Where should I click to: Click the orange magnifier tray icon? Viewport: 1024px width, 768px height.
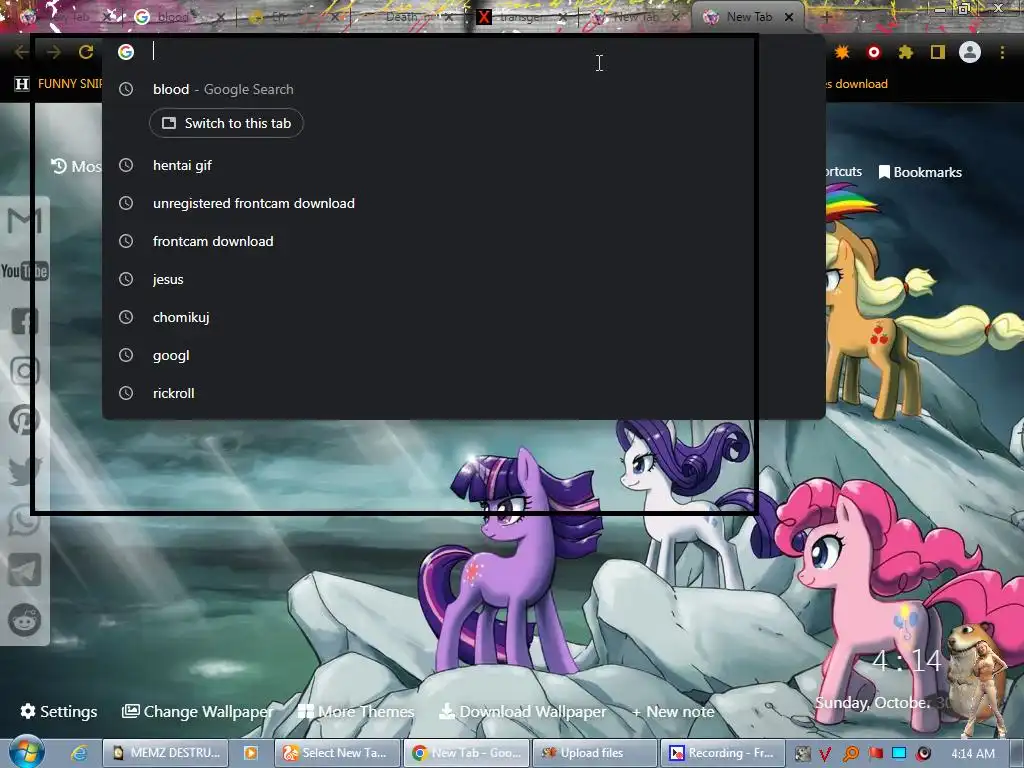[850, 754]
